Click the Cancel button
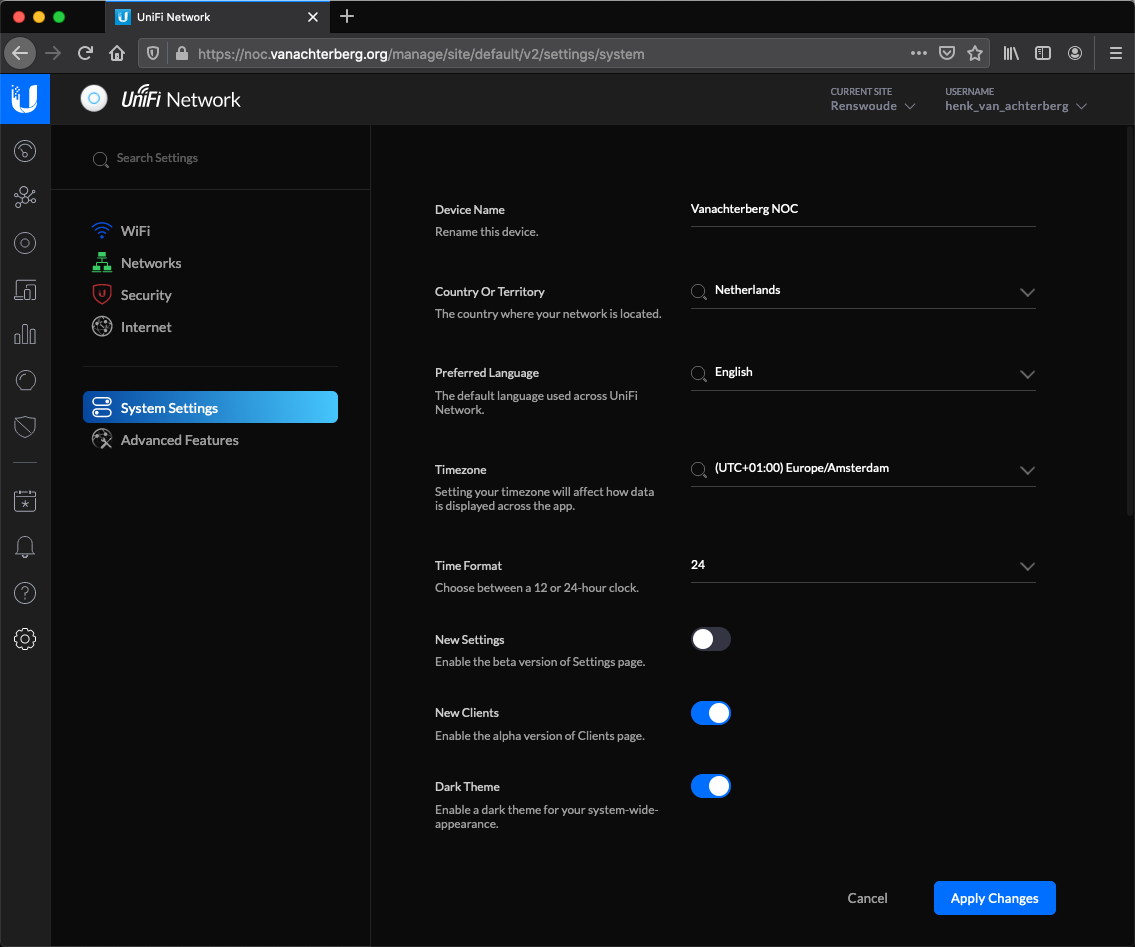 (x=867, y=898)
